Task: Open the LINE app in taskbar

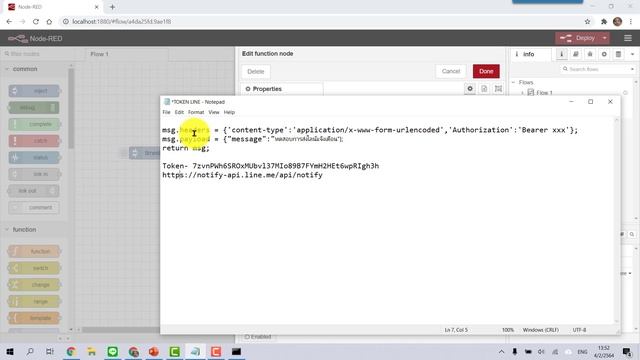Action: 113,351
